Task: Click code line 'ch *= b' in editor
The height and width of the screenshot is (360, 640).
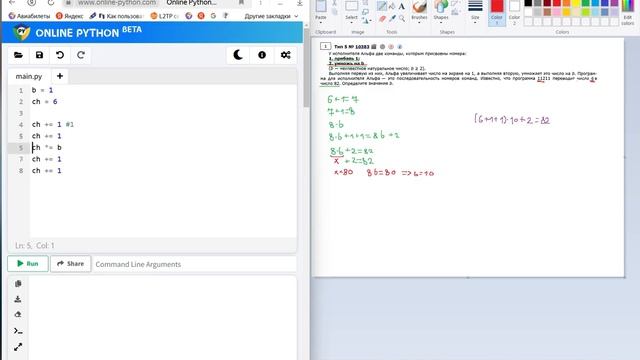Action: [x=47, y=147]
